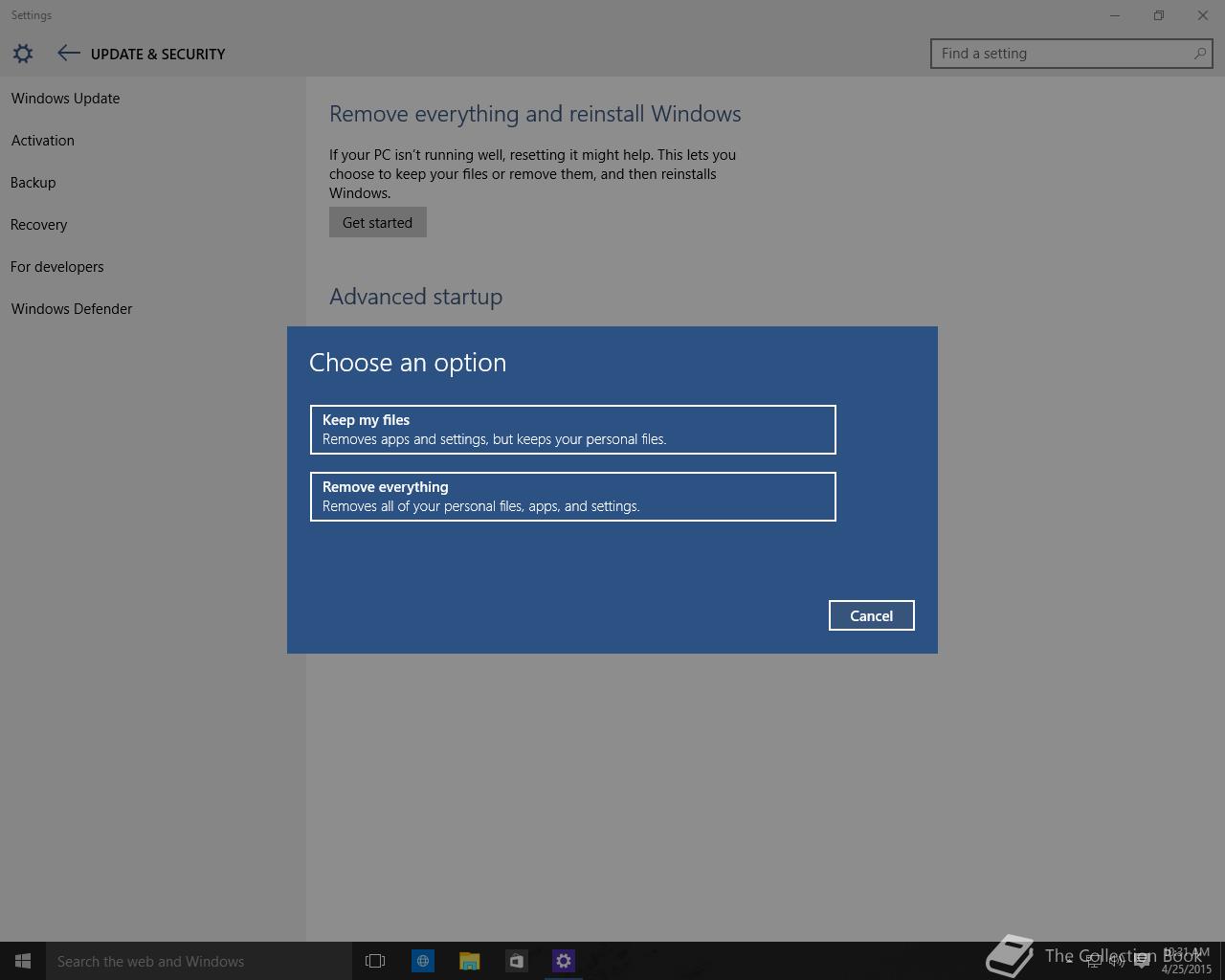Click the Remove everything and reinstall Windows heading
Viewport: 1225px width, 980px height.
[x=535, y=114]
